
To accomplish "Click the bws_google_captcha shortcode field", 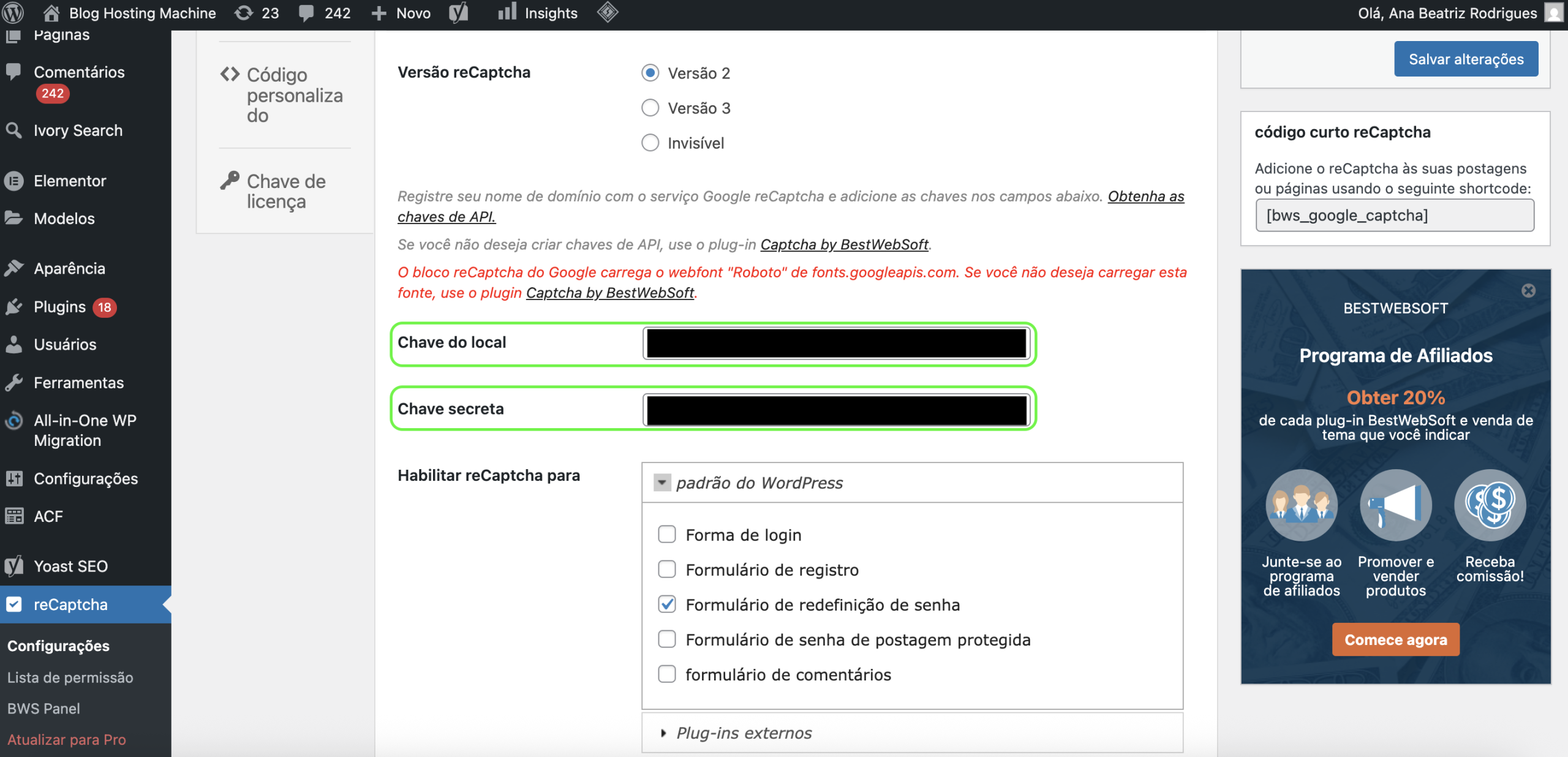I will [x=1395, y=216].
